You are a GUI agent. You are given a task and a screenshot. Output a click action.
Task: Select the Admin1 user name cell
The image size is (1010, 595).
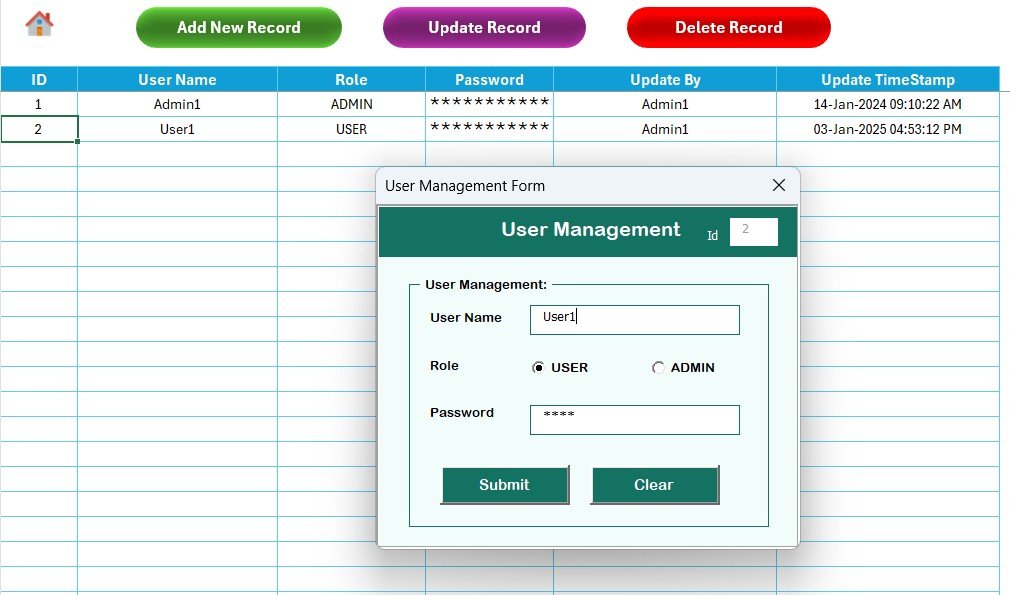coord(177,104)
